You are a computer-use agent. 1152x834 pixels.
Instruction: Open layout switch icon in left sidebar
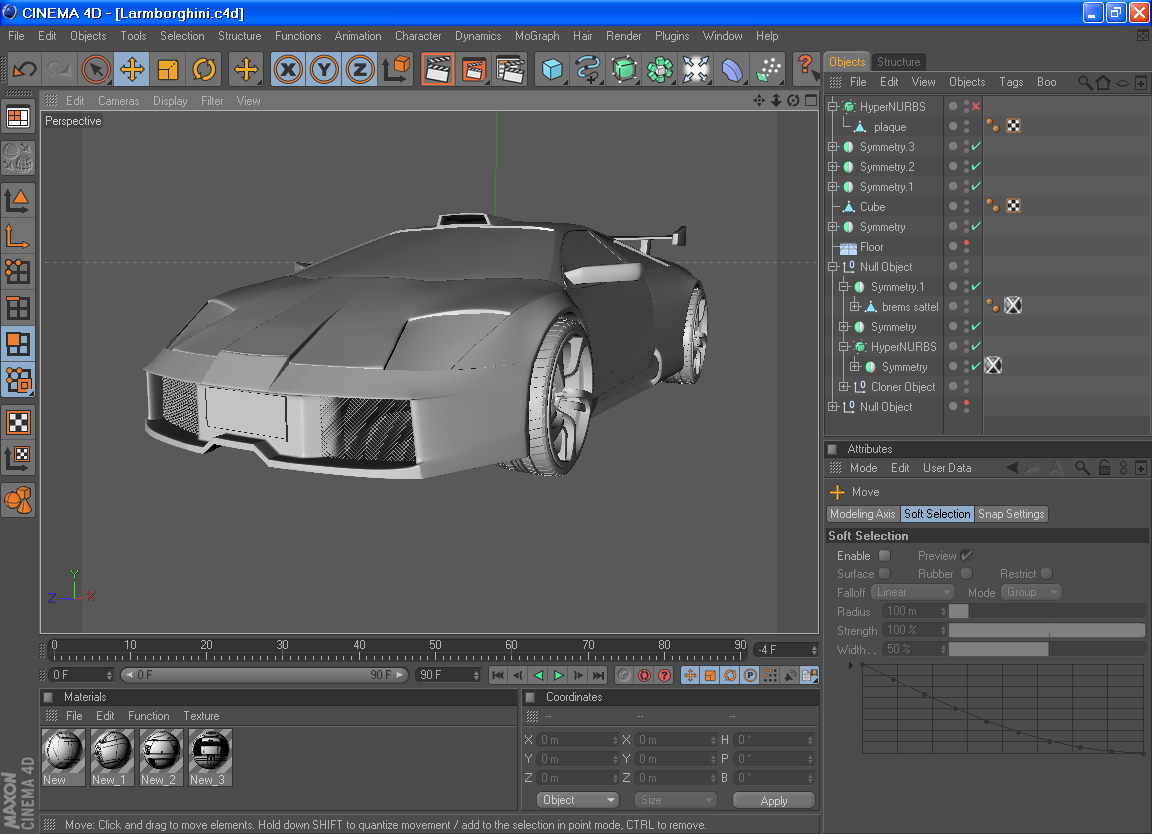click(18, 118)
